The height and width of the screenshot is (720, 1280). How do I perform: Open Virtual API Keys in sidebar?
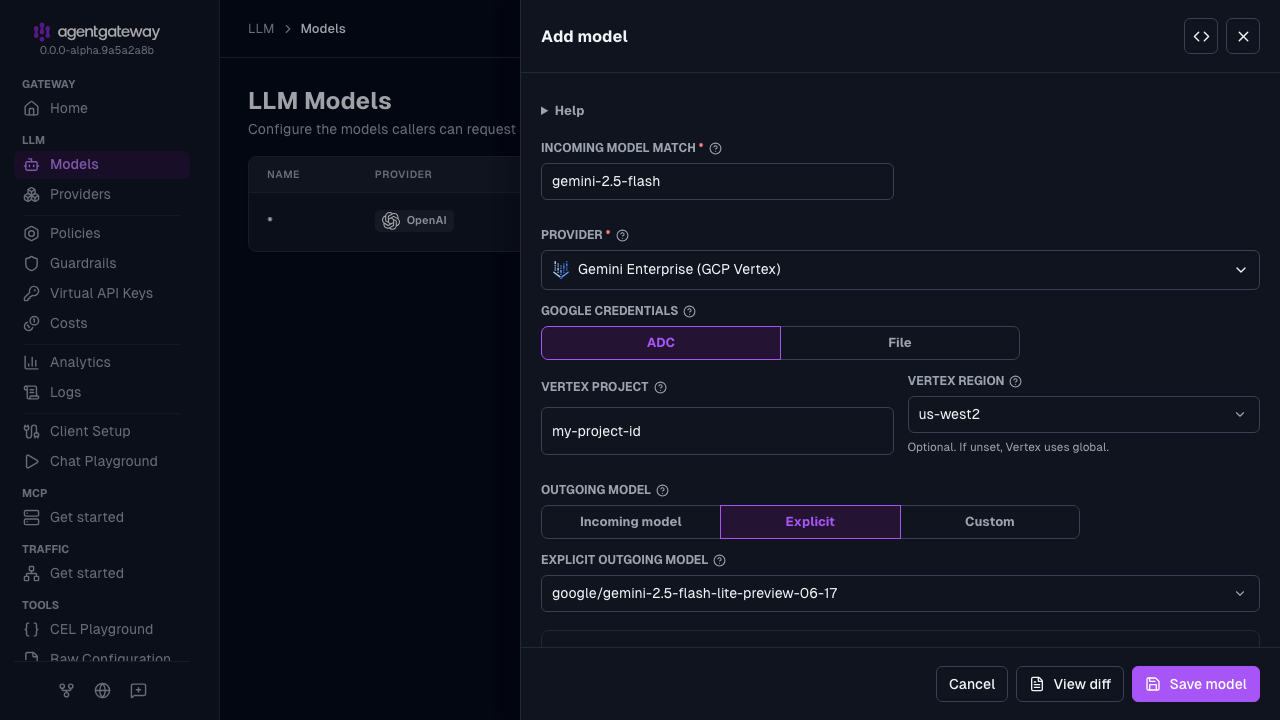tap(102, 293)
